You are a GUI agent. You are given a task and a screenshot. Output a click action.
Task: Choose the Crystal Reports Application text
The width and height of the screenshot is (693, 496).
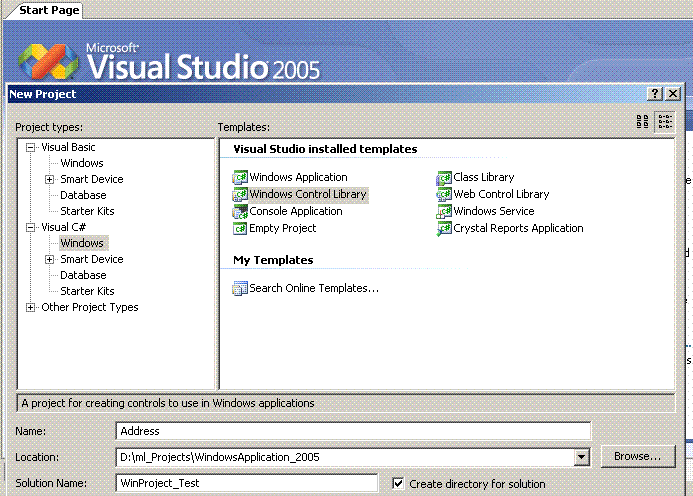tap(518, 229)
